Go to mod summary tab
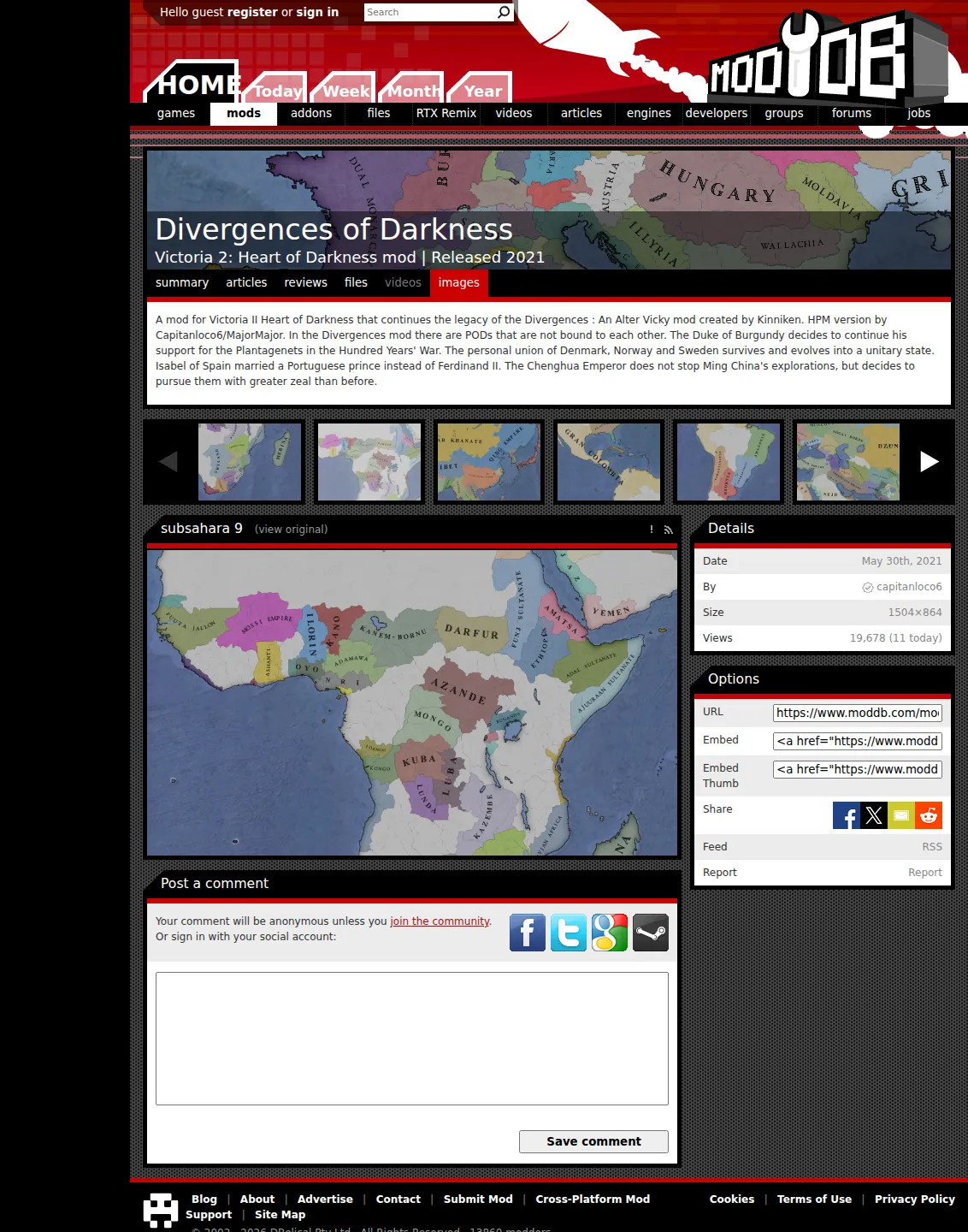This screenshot has height=1232, width=968. (x=182, y=282)
